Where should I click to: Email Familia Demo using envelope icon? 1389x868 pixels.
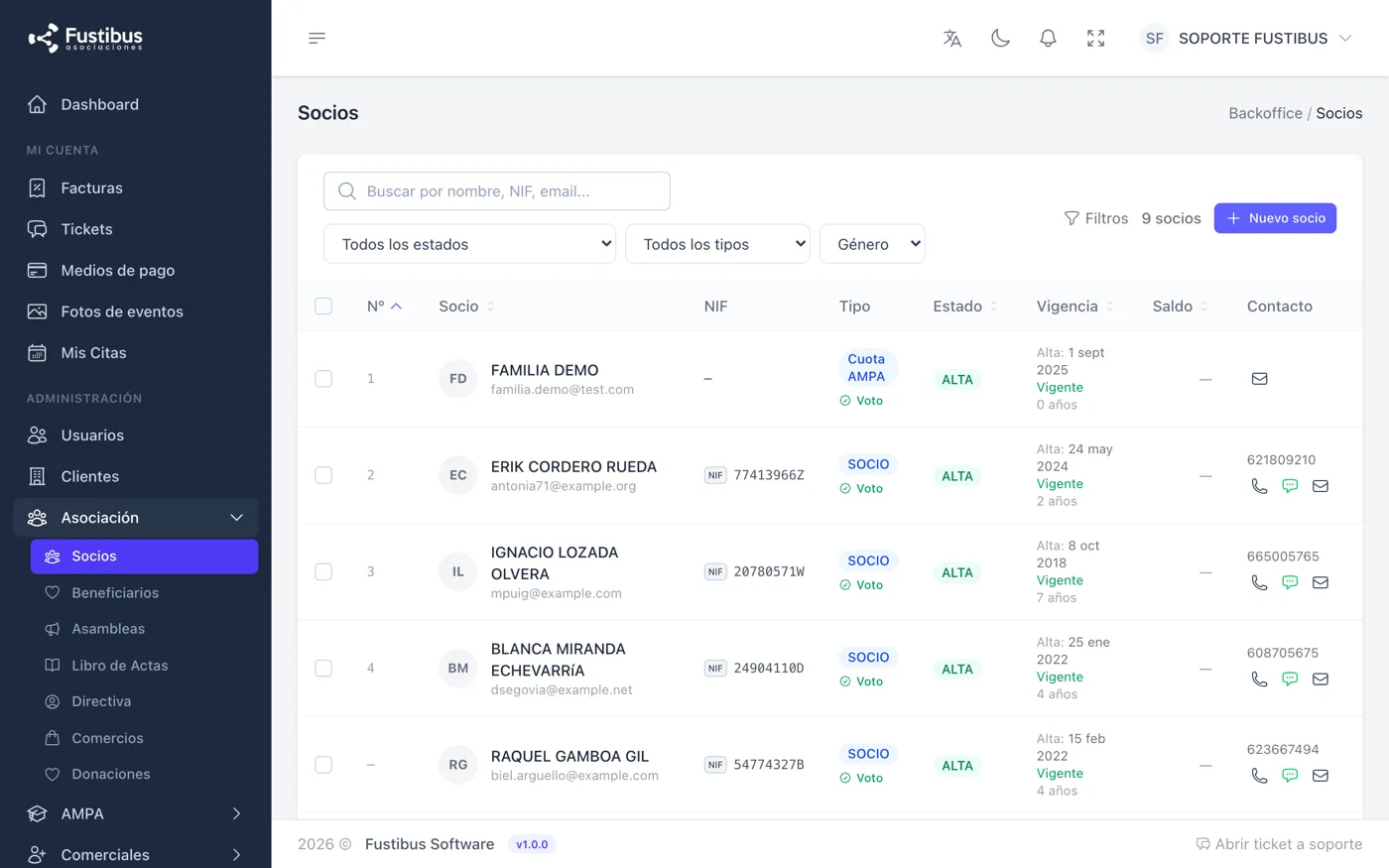[1259, 378]
